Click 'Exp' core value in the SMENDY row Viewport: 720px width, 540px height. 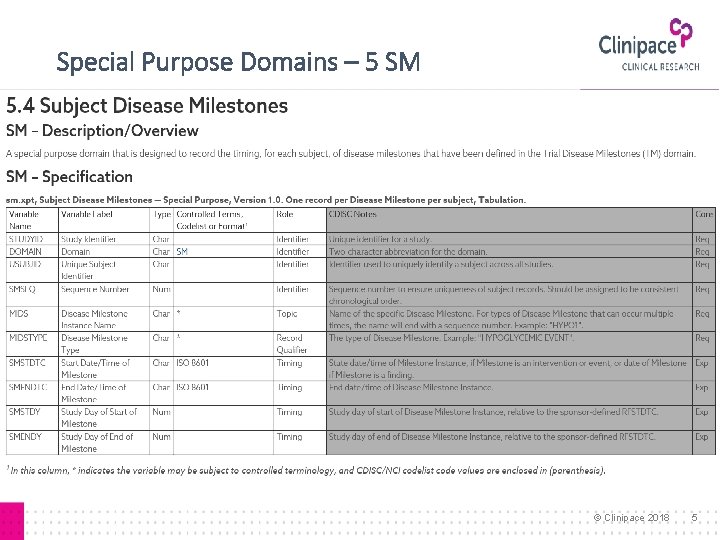[701, 436]
